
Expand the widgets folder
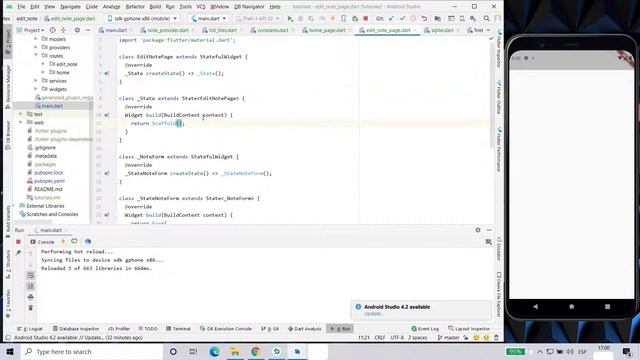[36, 89]
